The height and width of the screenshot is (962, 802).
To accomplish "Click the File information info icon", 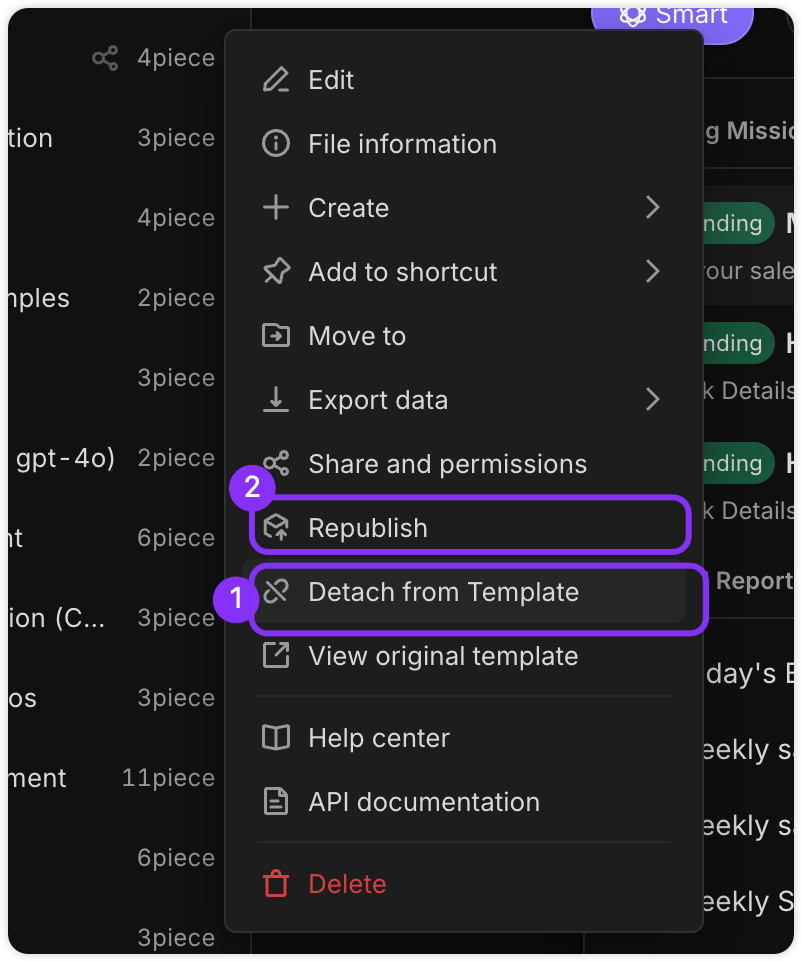I will (276, 144).
